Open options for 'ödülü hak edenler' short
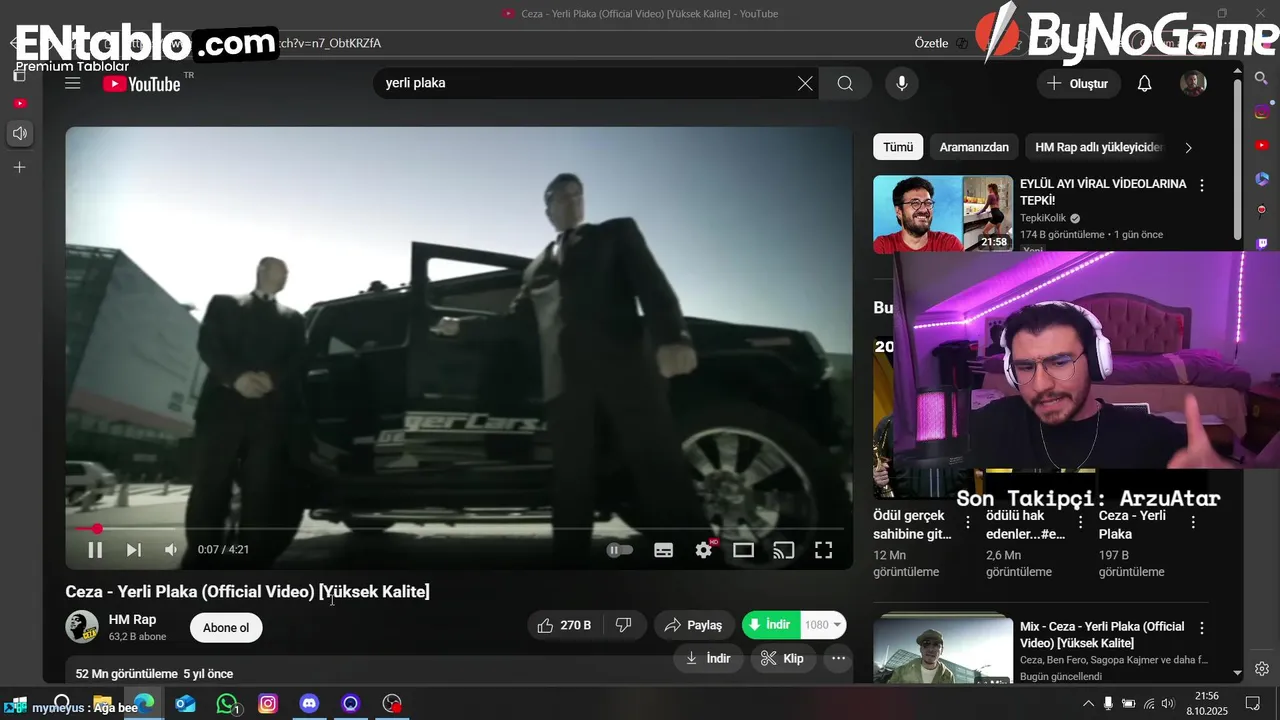 1080,522
